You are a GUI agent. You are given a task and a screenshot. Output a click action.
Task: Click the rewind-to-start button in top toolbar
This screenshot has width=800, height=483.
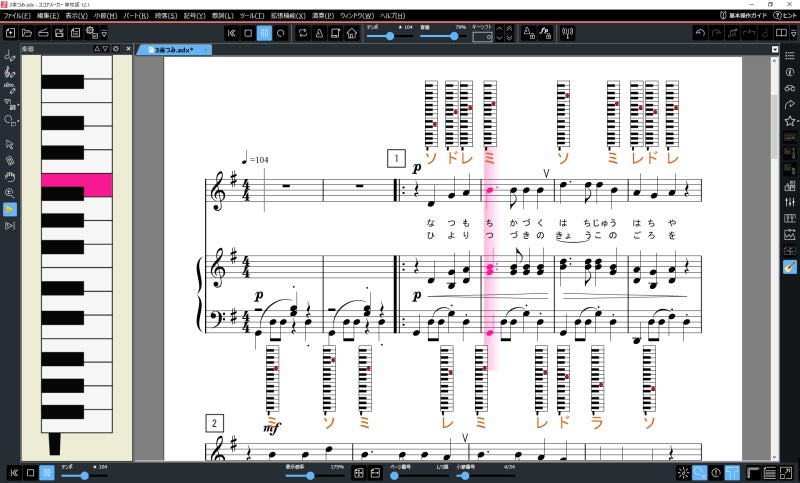[x=232, y=33]
